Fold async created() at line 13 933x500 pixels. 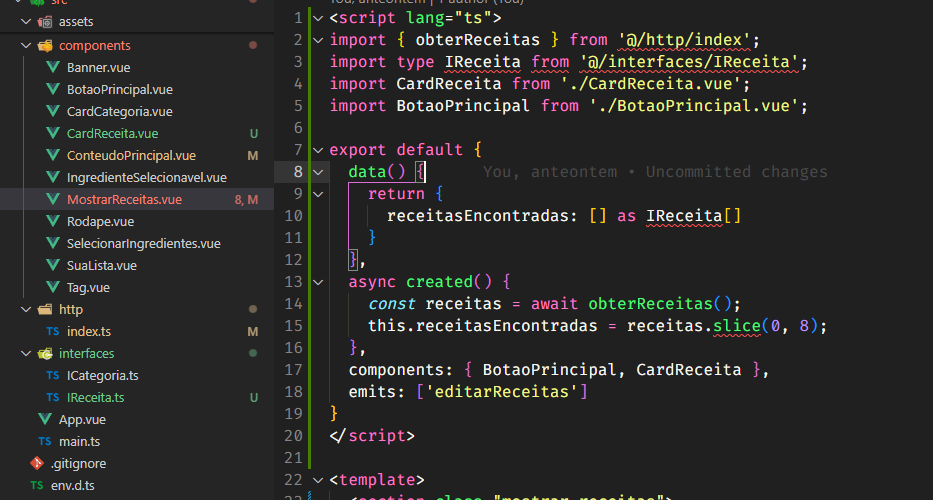pyautogui.click(x=318, y=282)
